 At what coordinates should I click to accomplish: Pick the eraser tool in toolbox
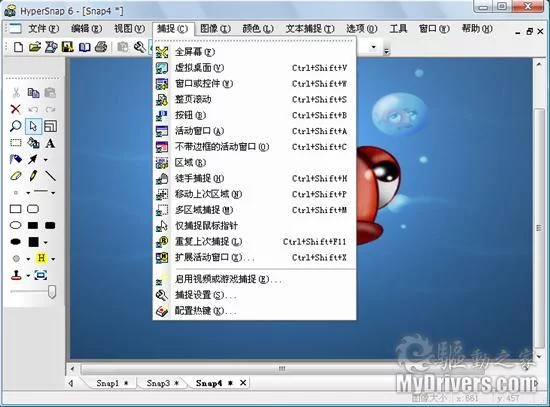point(15,176)
